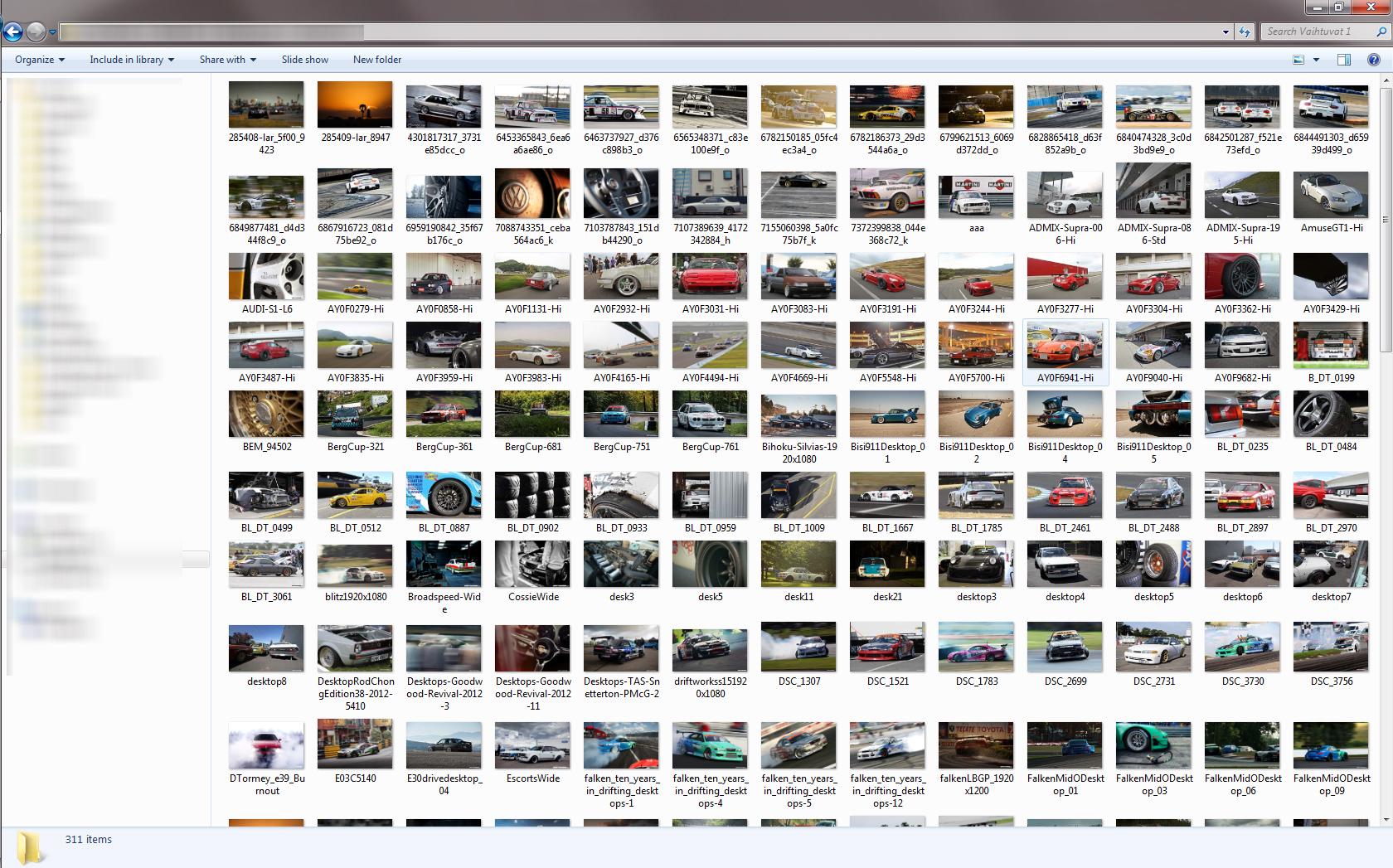Go back with the Back arrow button
1393x868 pixels.
click(x=12, y=32)
